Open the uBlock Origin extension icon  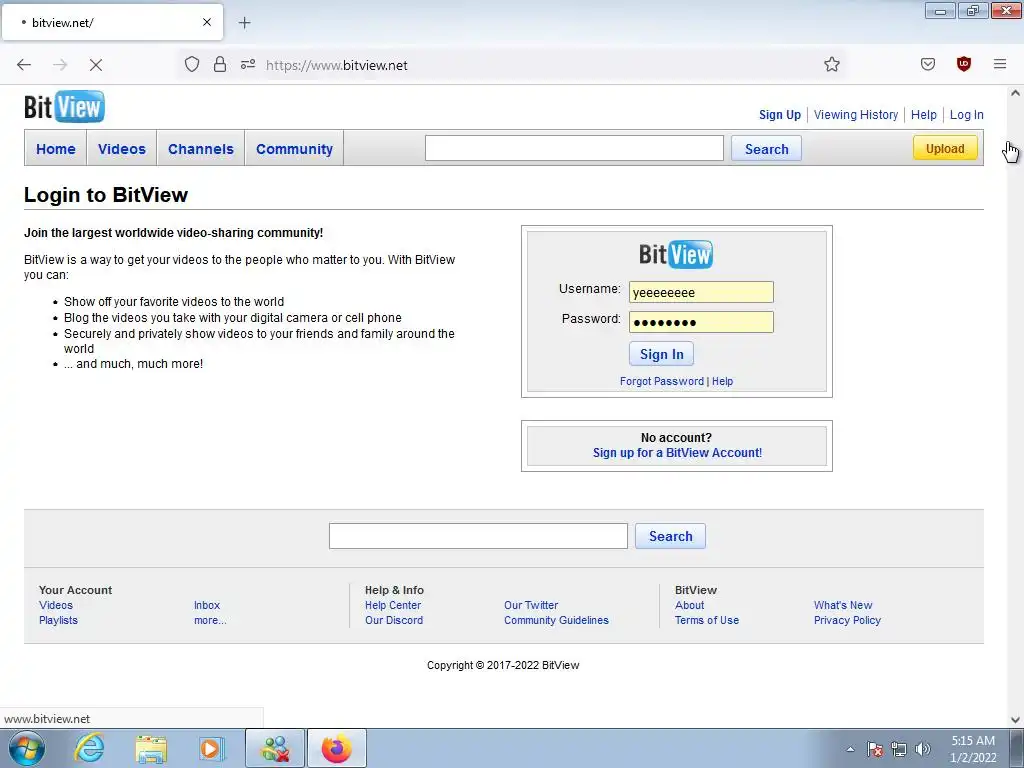click(964, 64)
